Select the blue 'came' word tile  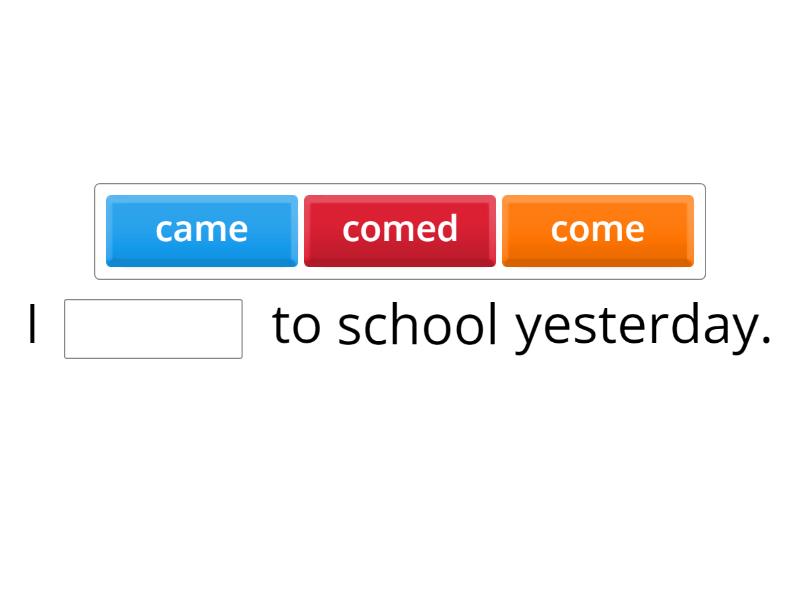click(x=202, y=230)
